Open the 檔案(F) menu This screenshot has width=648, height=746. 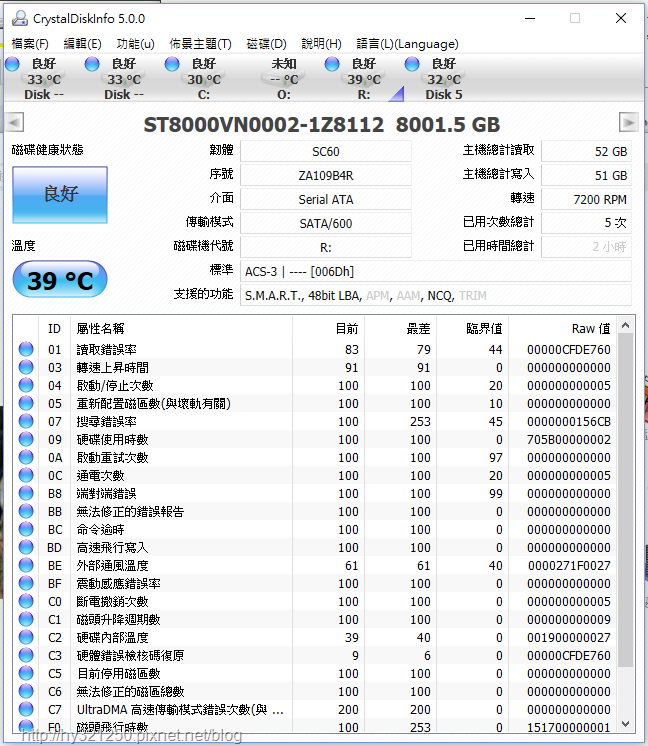[30, 44]
